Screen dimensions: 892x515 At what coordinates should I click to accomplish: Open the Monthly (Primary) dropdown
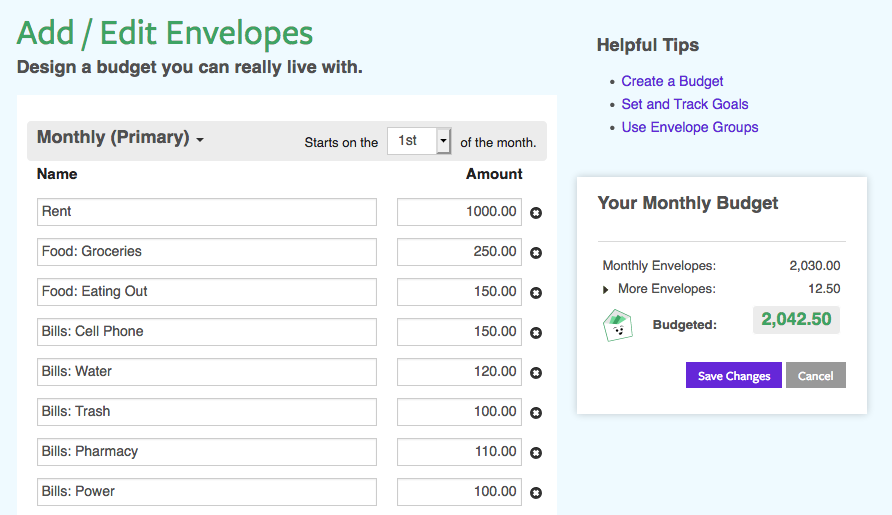pos(120,138)
